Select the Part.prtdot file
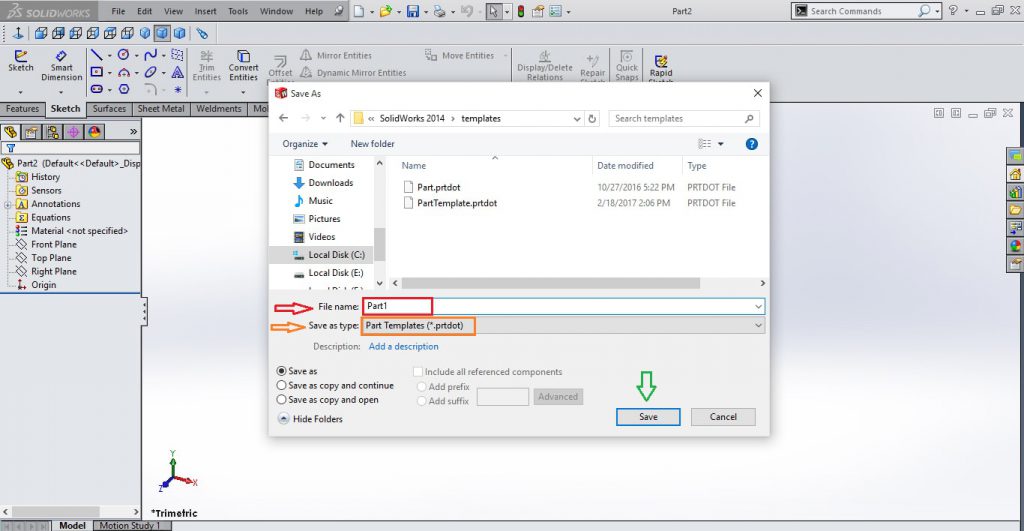Screen dimensions: 1024x531 pyautogui.click(x=438, y=187)
